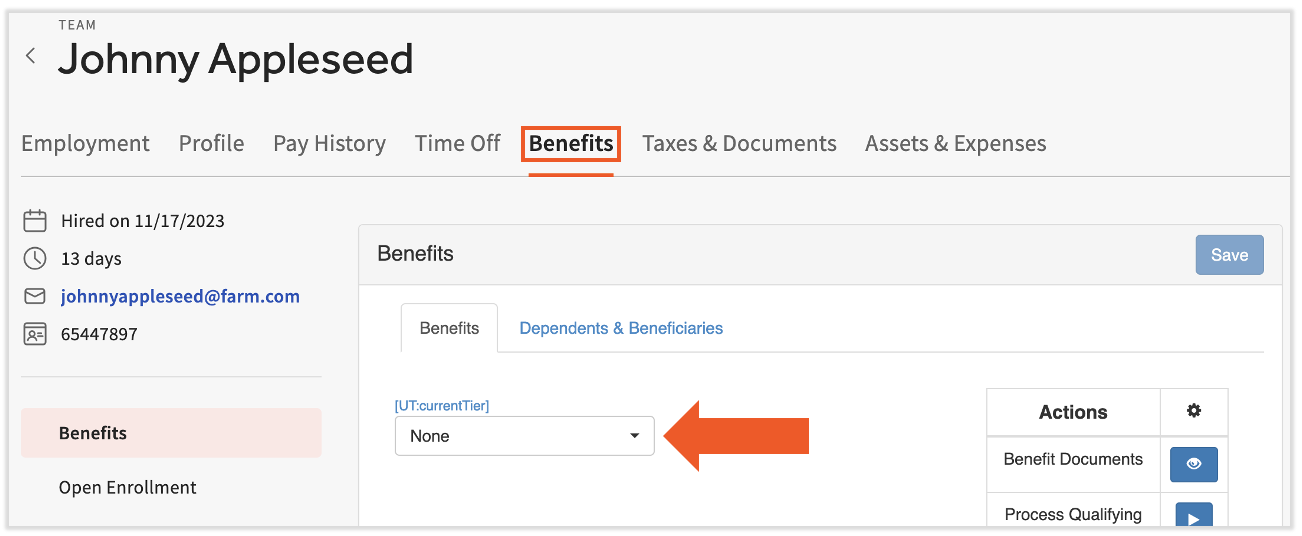Click the envelope email icon
Viewport: 1302px width, 536px height.
[35, 297]
